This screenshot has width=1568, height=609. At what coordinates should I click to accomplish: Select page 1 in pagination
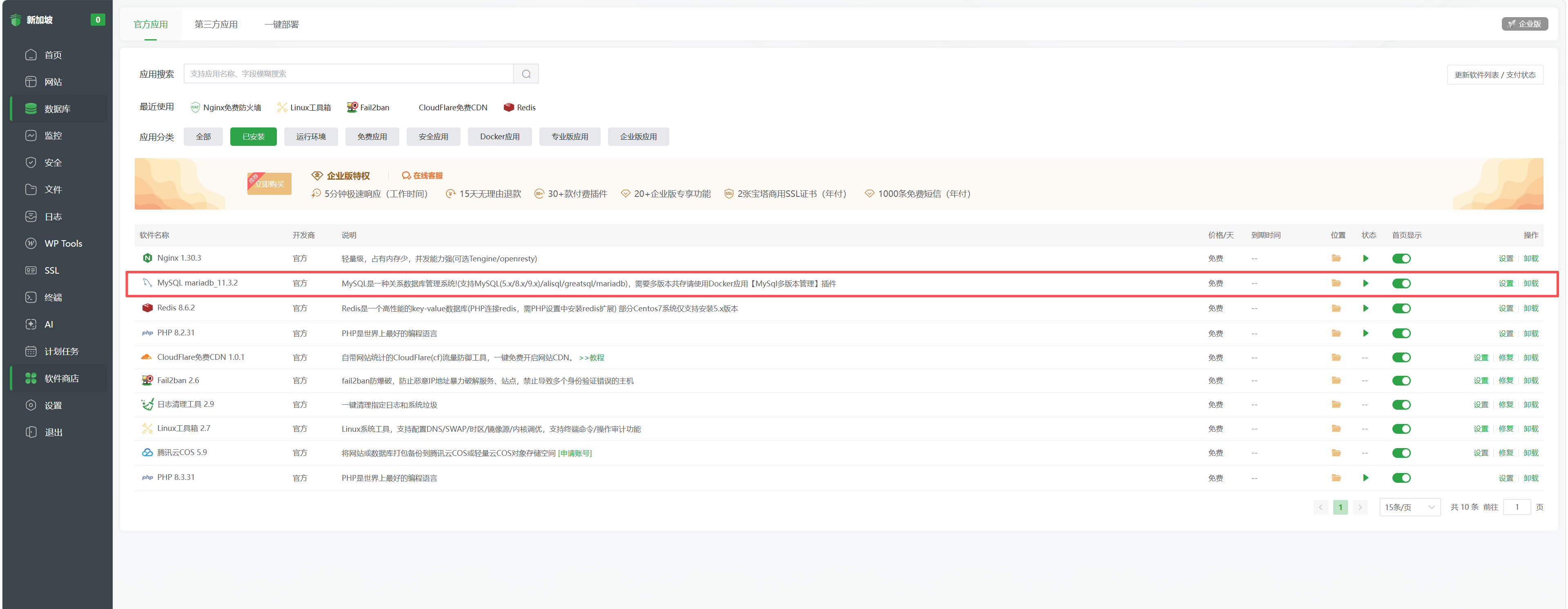click(1340, 507)
